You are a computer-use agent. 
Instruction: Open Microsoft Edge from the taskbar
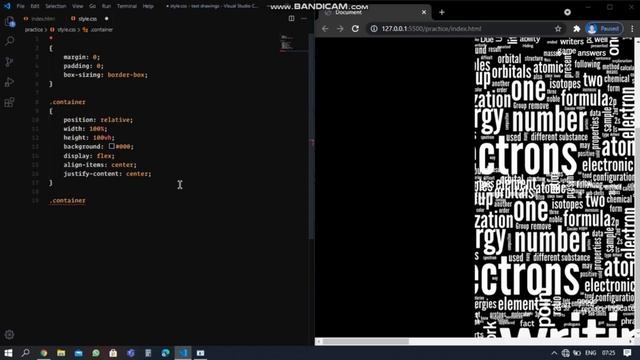click(x=165, y=353)
